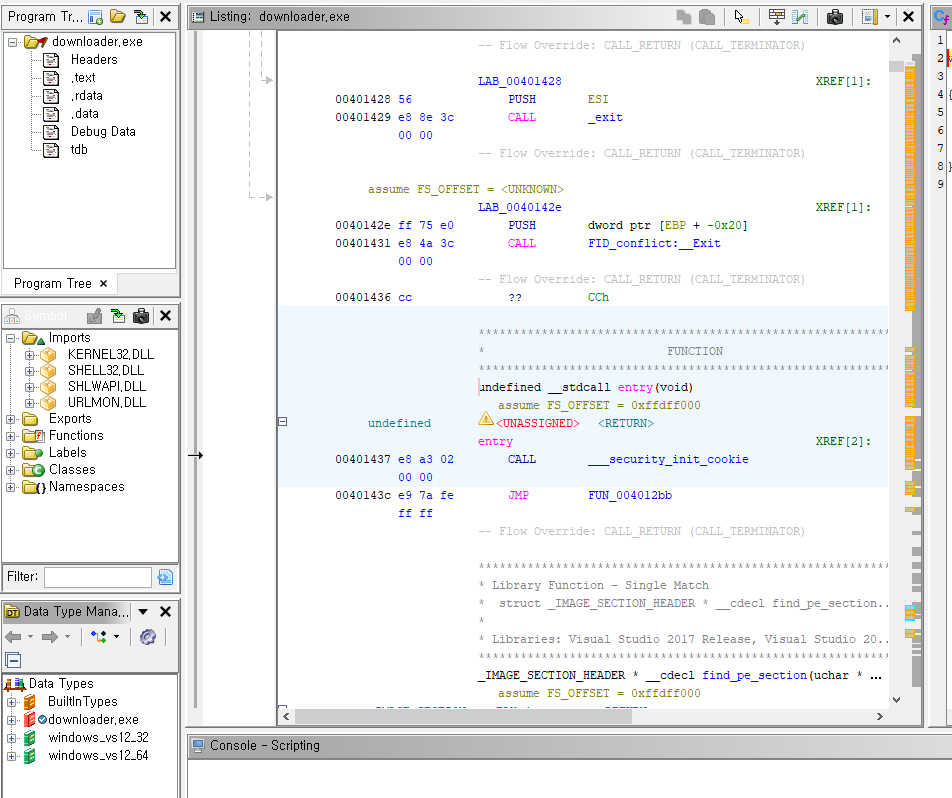Toggle the mouse hover popups cursor icon
The height and width of the screenshot is (798, 952).
(x=740, y=17)
